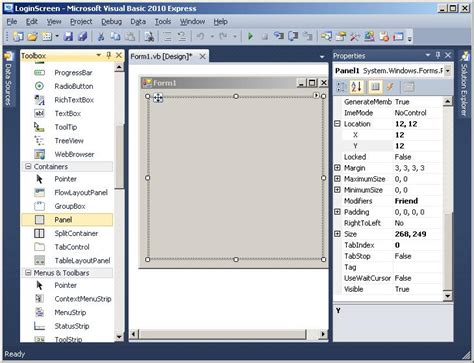The width and height of the screenshot is (474, 363).
Task: Expand the MaximumSize property node
Action: click(337, 179)
